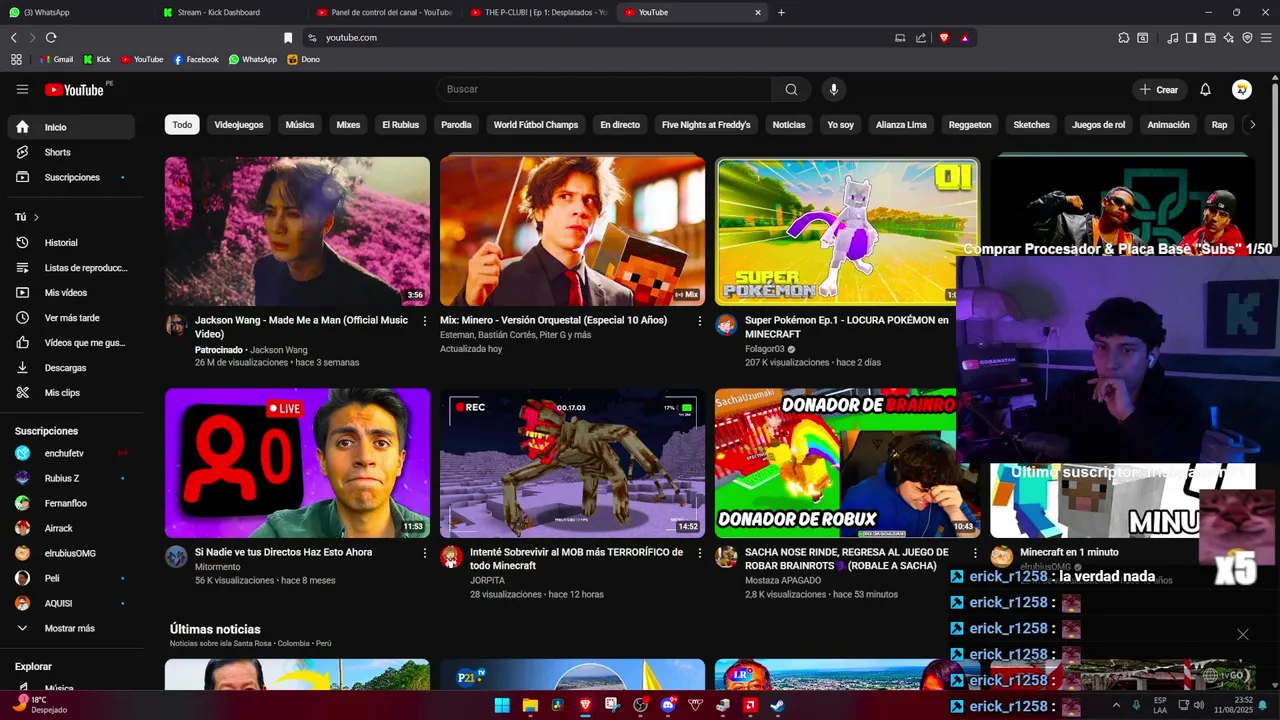Expand the Tú section chevron

36,217
